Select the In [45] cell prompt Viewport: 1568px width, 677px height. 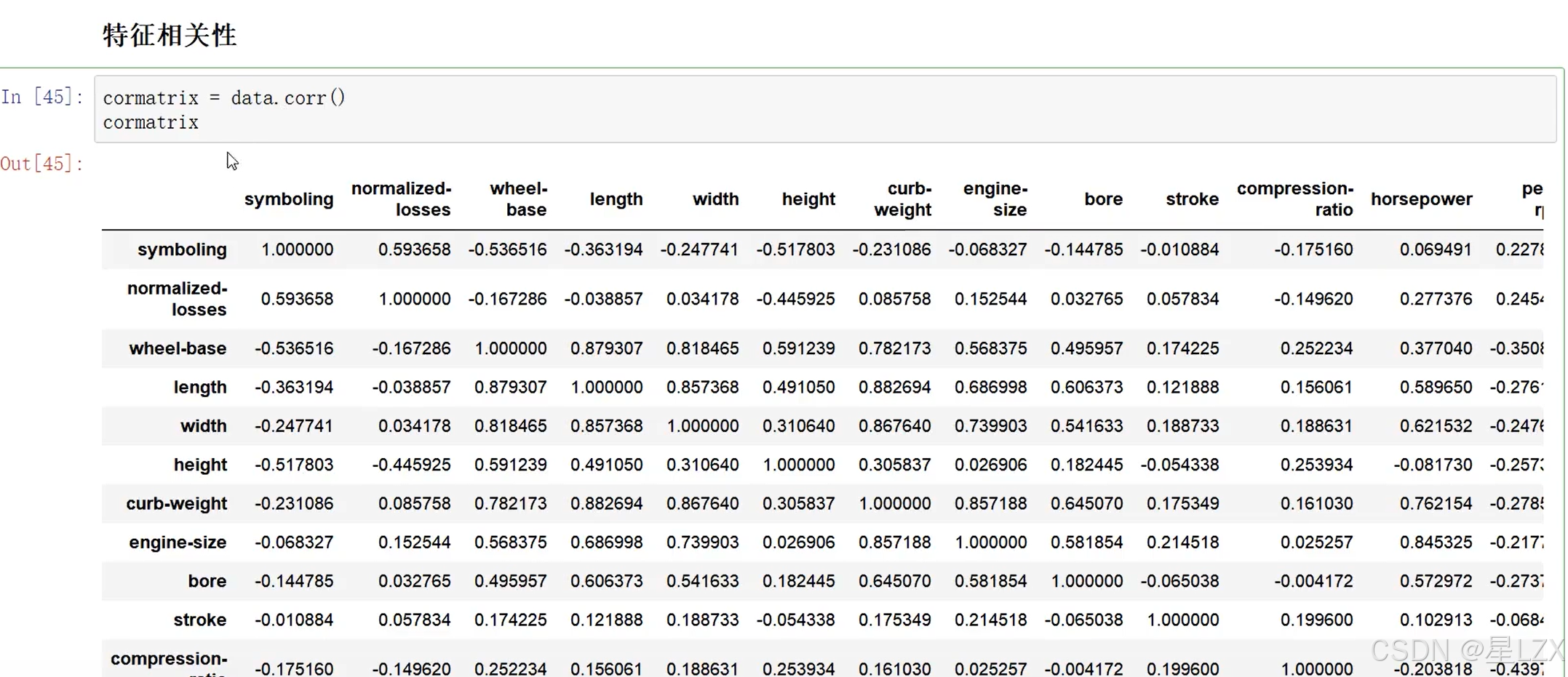[42, 97]
